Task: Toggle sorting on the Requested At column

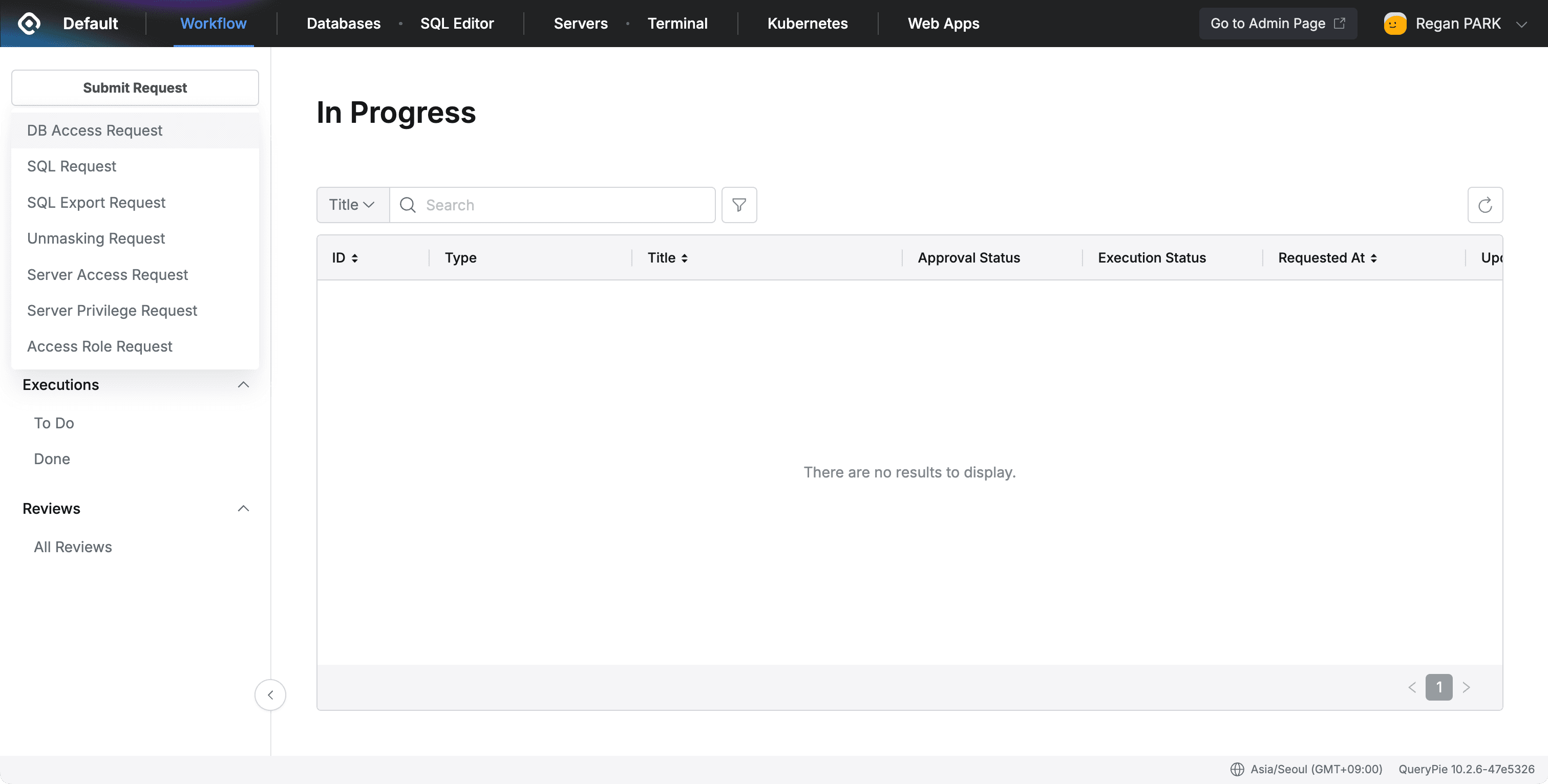Action: [1374, 257]
